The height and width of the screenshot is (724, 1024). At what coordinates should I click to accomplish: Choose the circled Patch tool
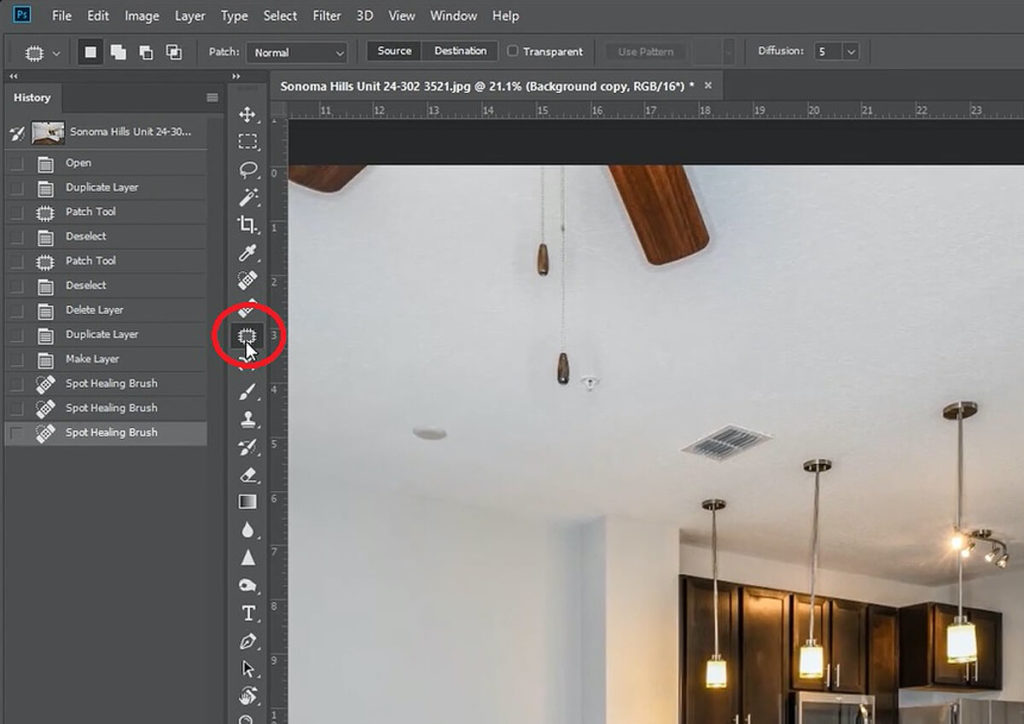248,337
